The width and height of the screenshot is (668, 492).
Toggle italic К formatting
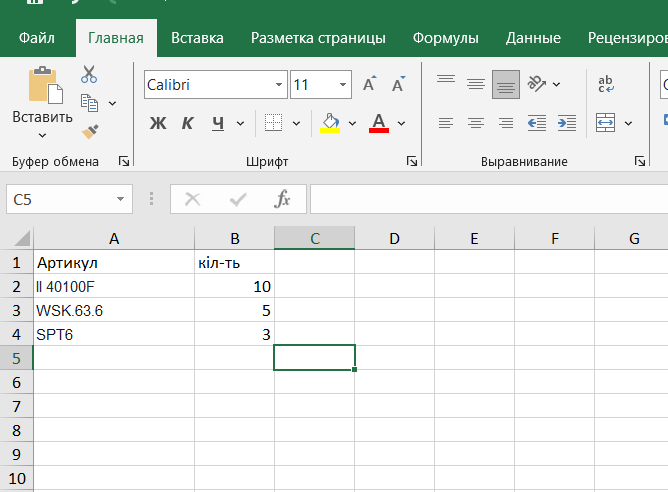187,124
